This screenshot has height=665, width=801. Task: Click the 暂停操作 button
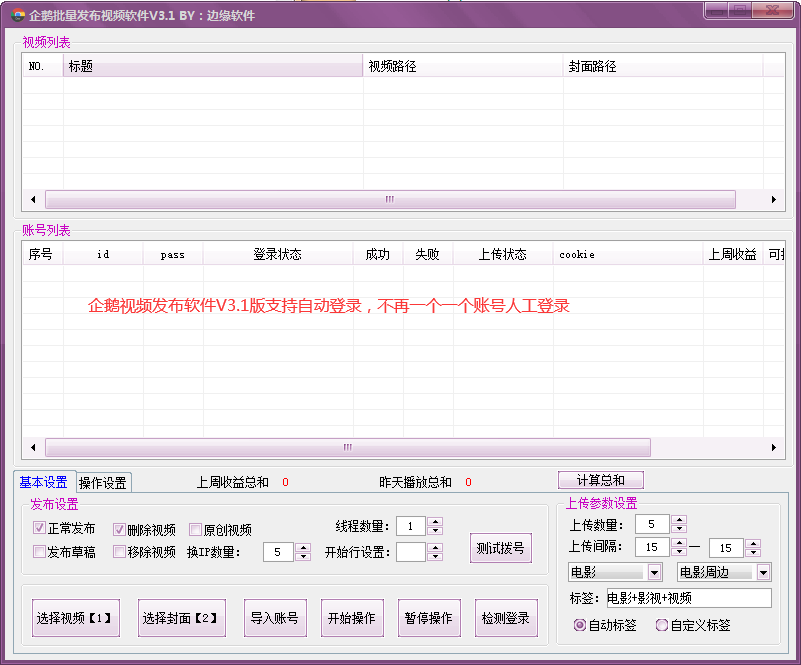[x=429, y=618]
